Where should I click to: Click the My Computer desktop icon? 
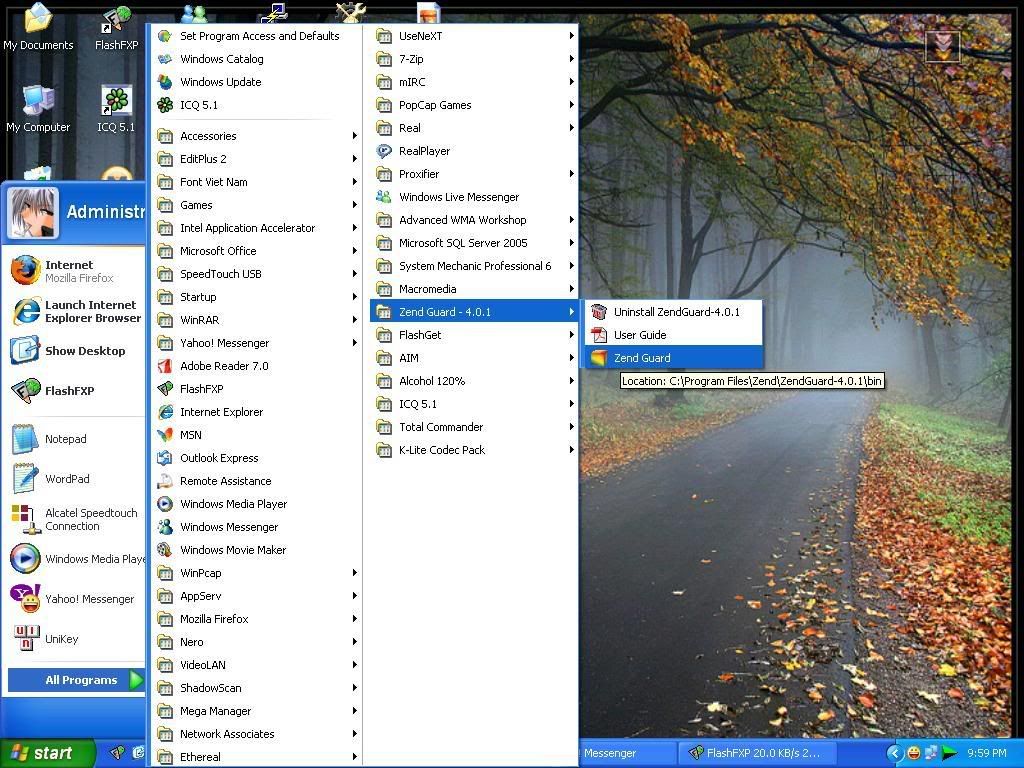pyautogui.click(x=38, y=101)
